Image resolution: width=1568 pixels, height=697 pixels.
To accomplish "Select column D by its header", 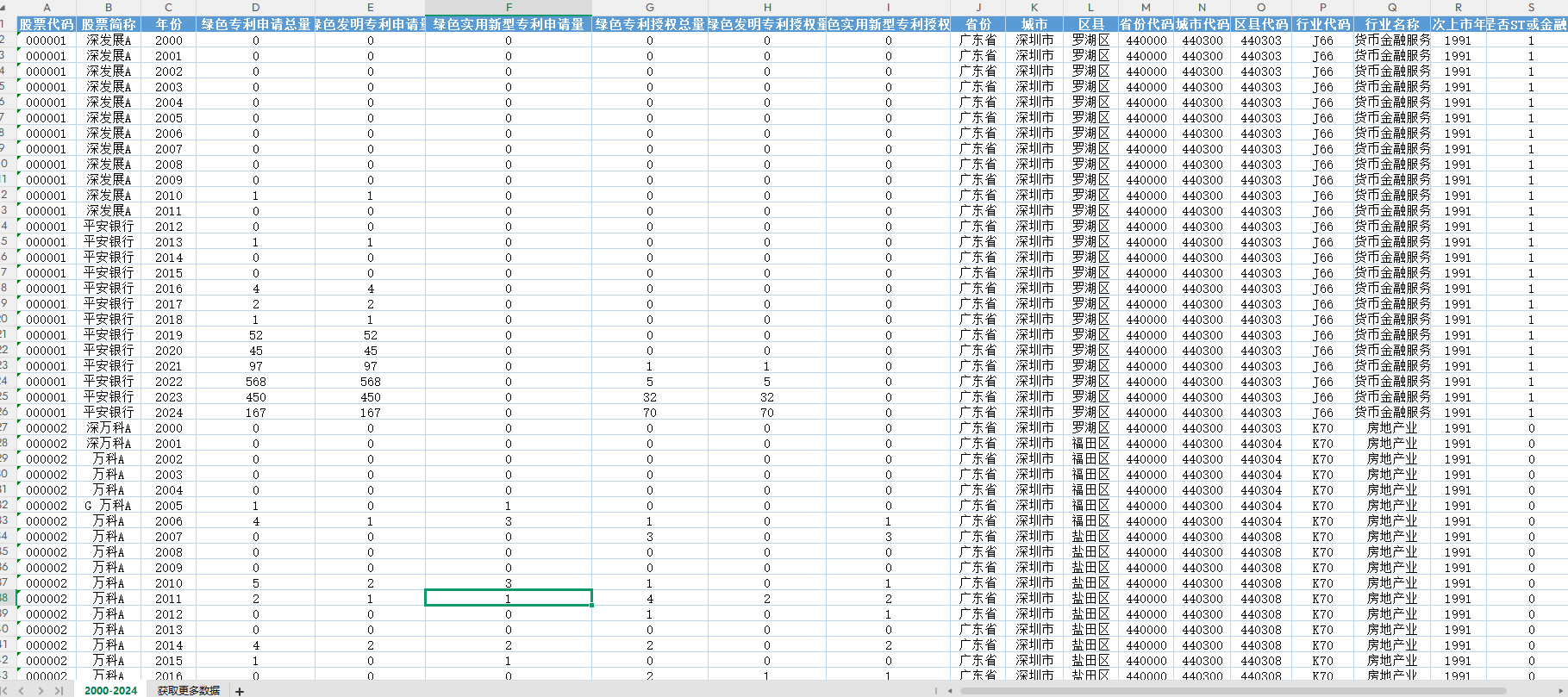I will 256,8.
